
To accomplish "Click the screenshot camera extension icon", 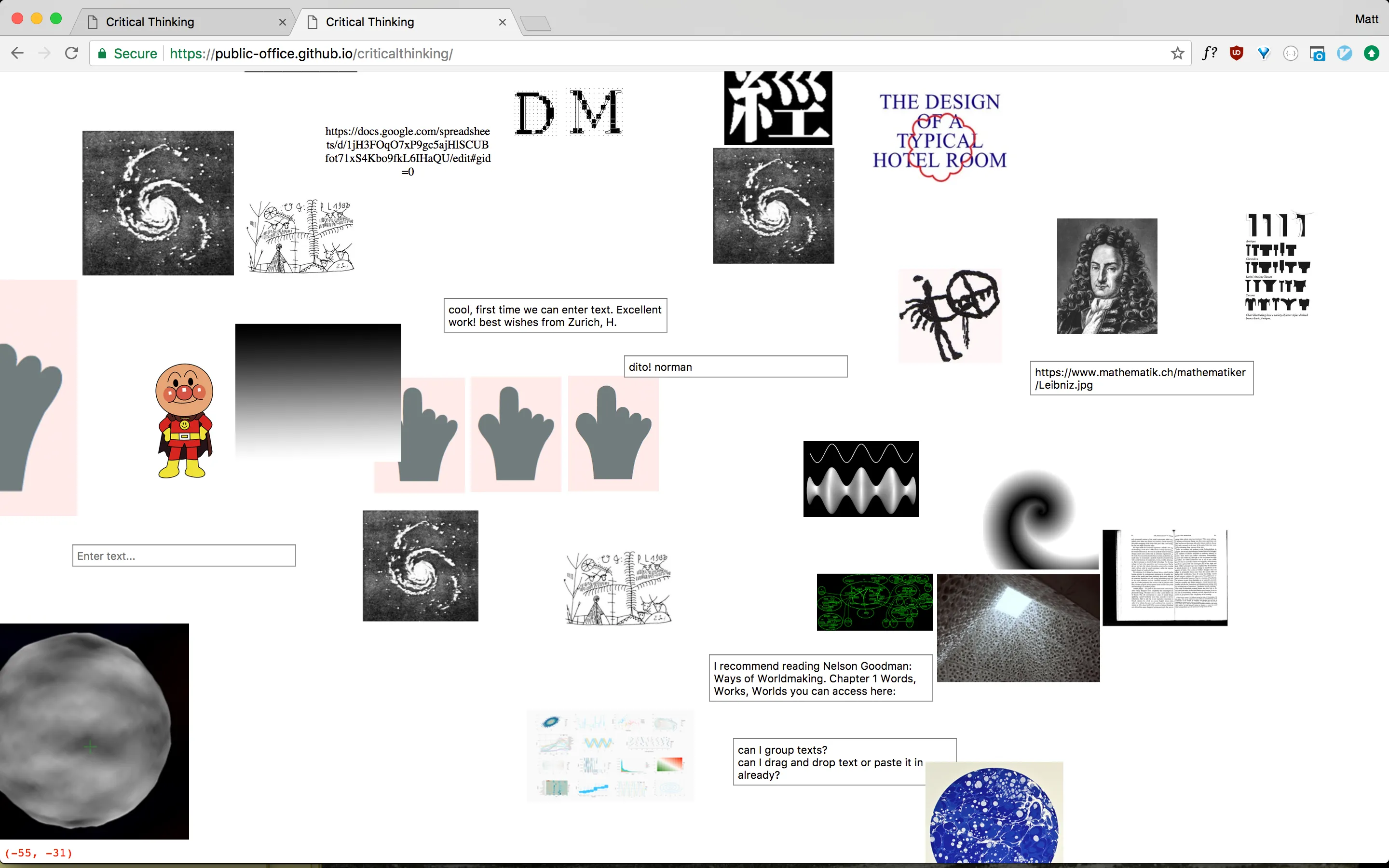I will [x=1317, y=54].
